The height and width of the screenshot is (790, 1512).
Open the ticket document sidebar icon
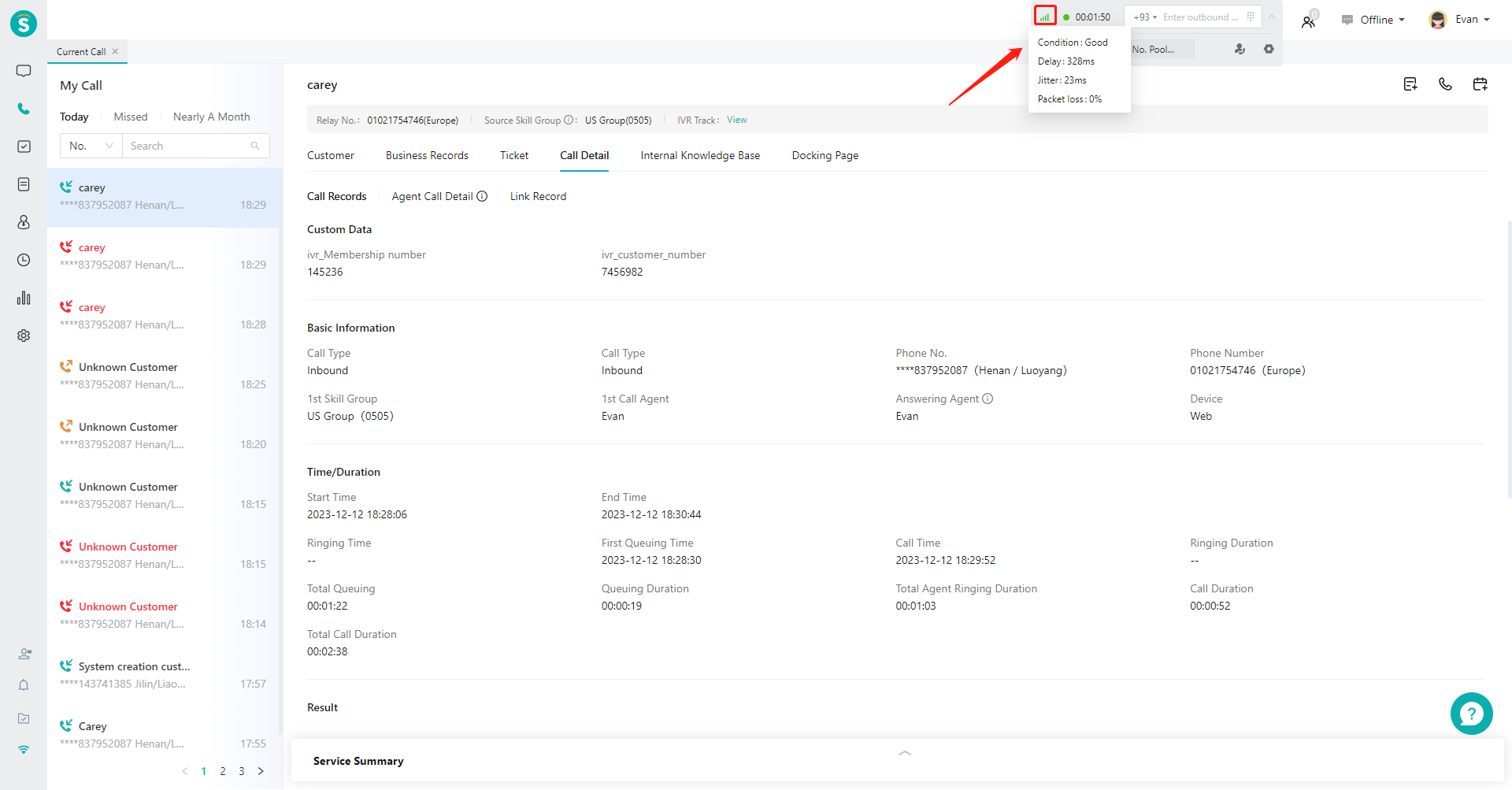(x=24, y=184)
